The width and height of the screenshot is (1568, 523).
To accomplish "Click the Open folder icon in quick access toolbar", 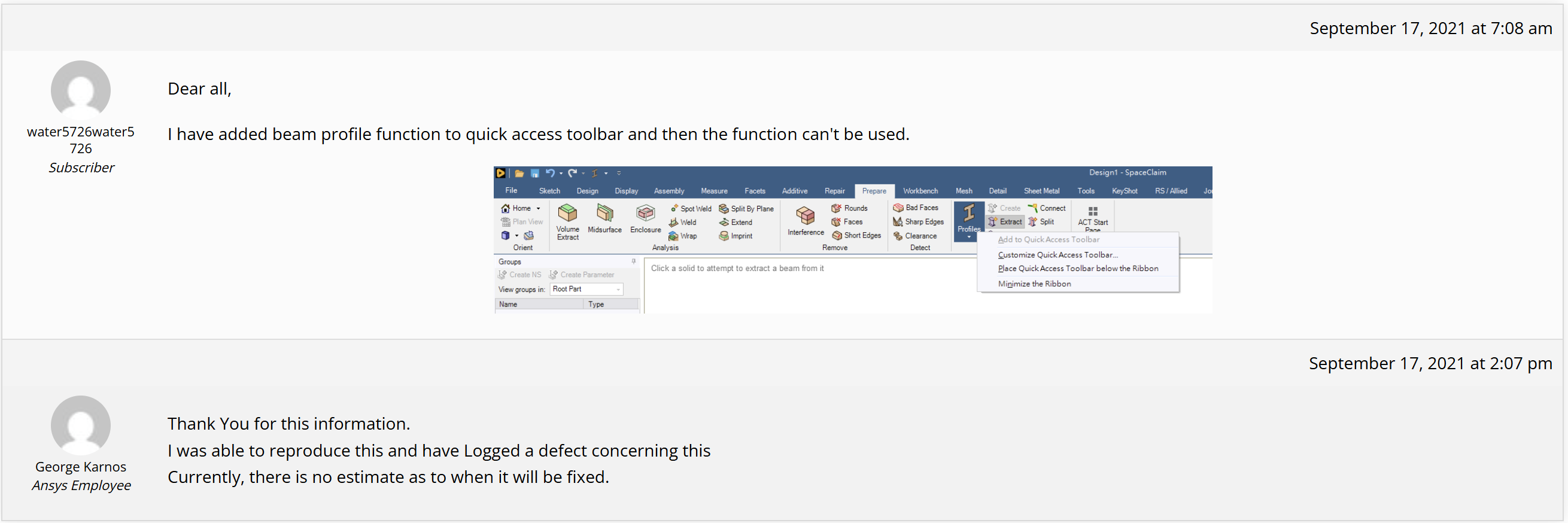I will (519, 174).
